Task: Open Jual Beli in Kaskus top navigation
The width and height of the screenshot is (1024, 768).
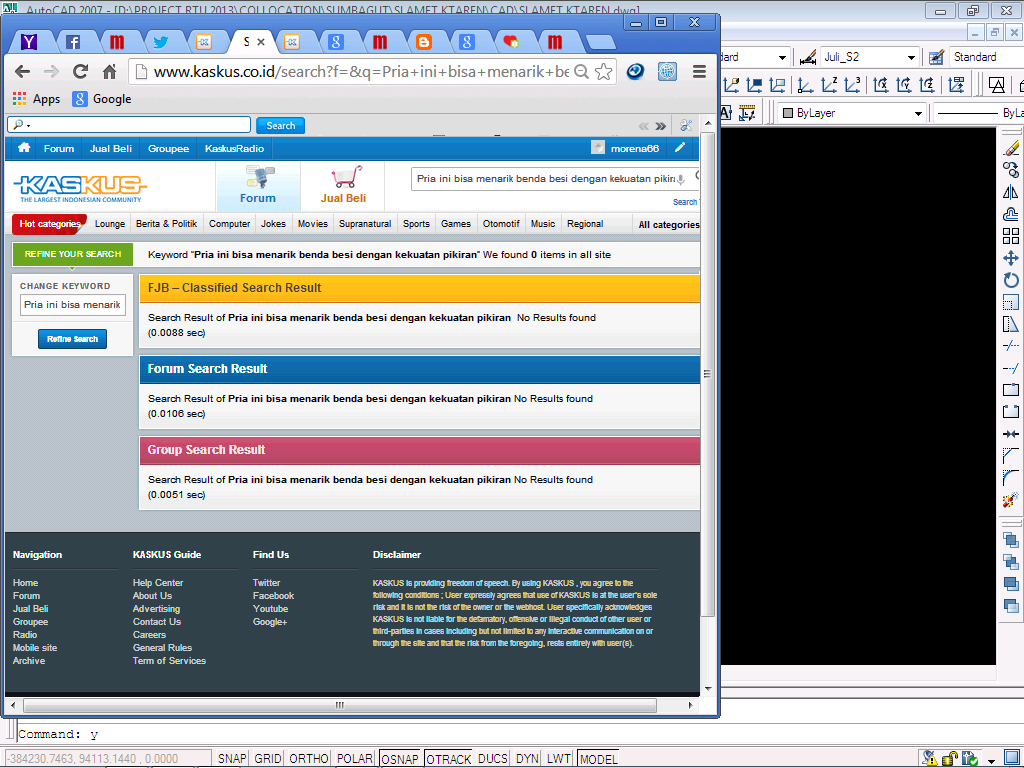Action: pos(110,149)
